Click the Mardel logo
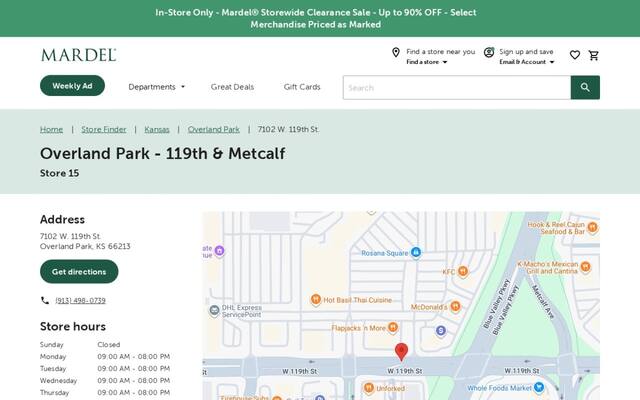 [78, 55]
